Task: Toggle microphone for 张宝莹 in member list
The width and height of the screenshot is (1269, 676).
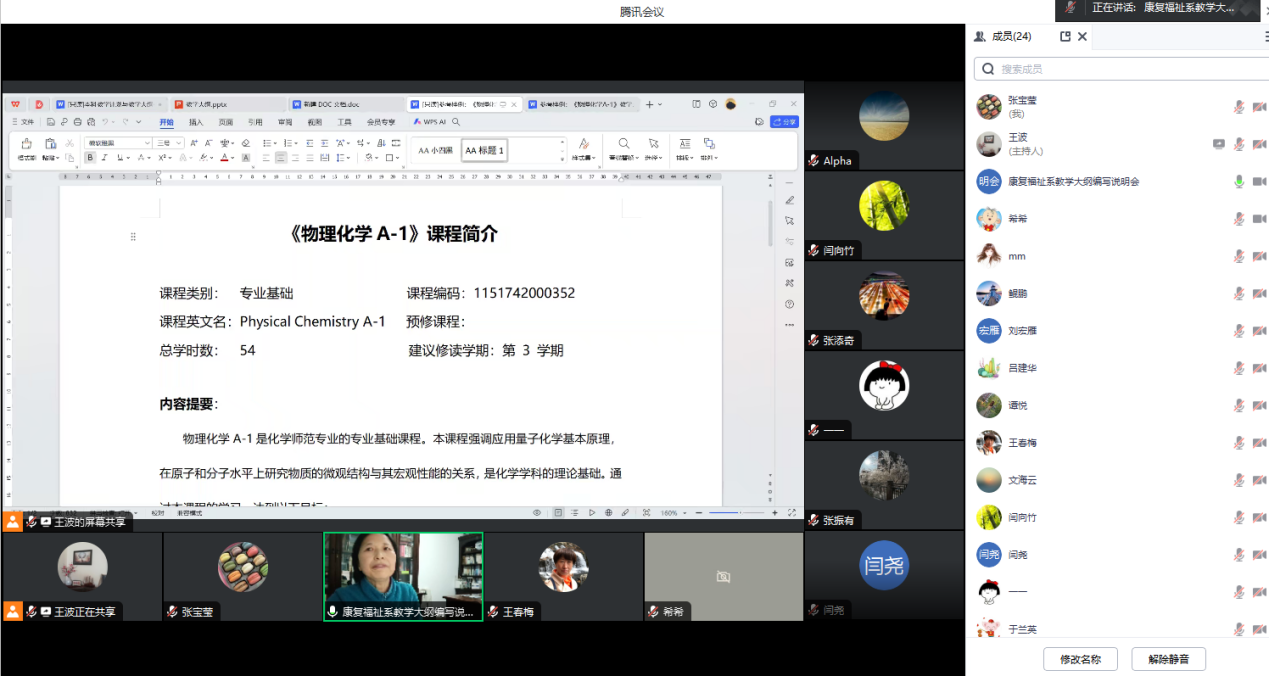Action: [1239, 106]
